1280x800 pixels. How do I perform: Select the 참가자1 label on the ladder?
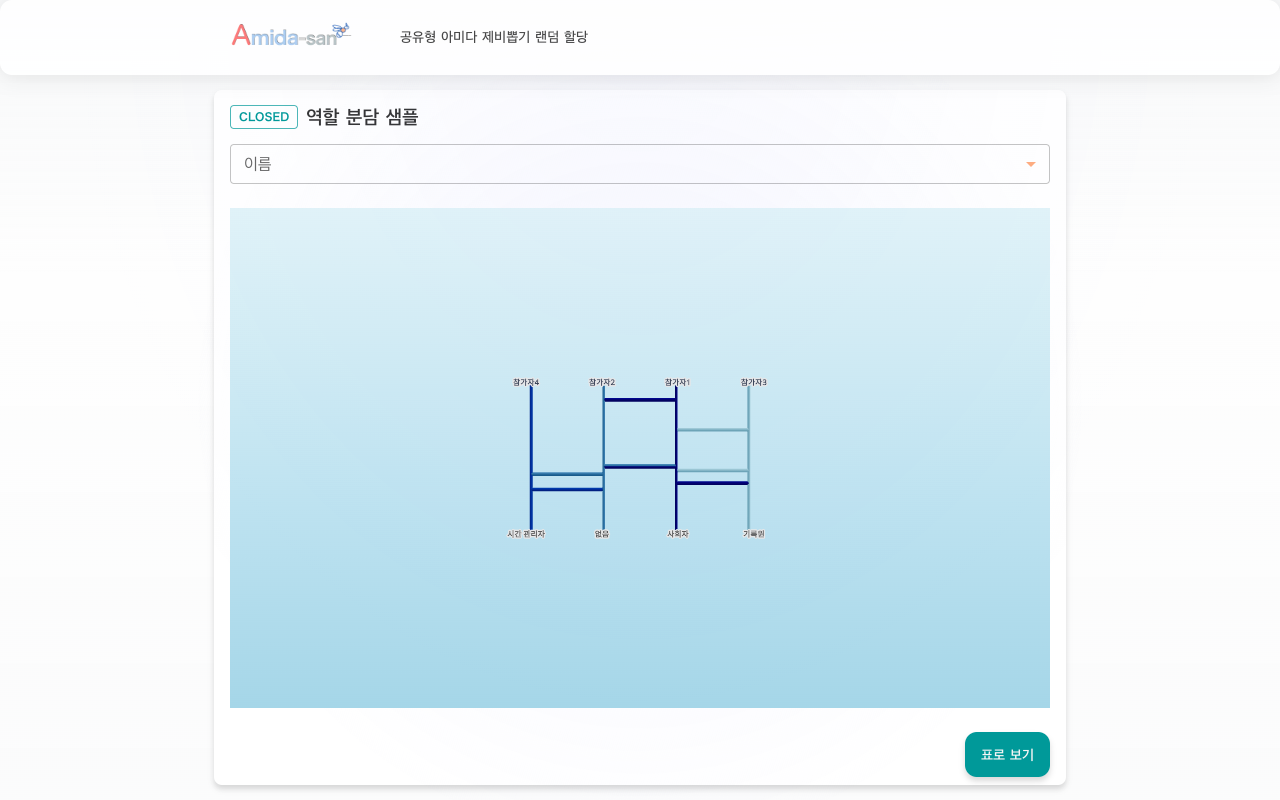677,382
